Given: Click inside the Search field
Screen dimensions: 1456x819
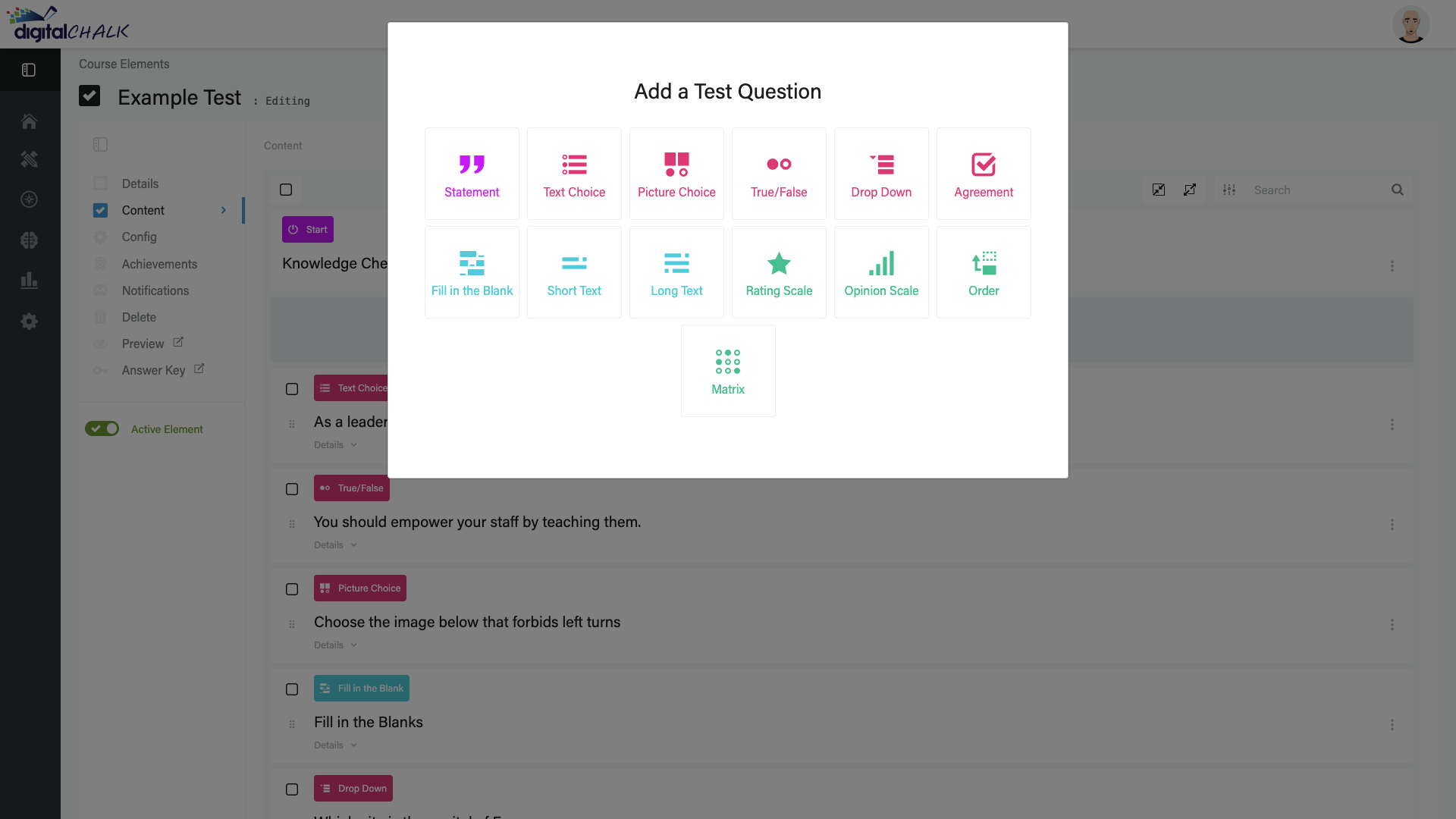Looking at the screenshot, I should click(x=1319, y=190).
